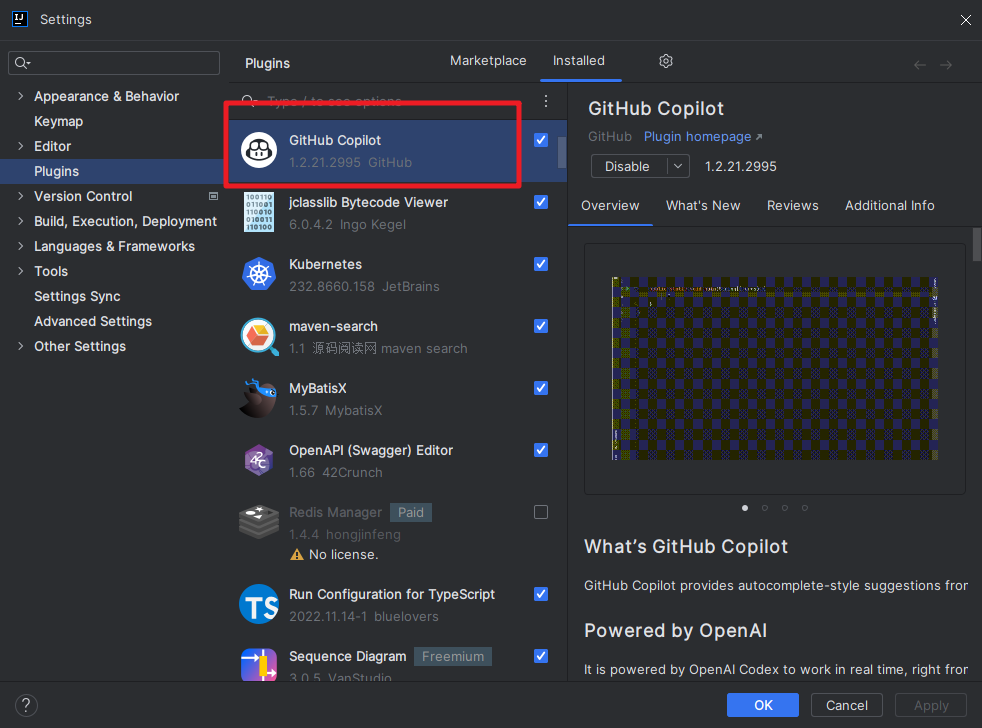Click the Version Control project-level icon
This screenshot has height=728, width=982.
pyautogui.click(x=214, y=196)
